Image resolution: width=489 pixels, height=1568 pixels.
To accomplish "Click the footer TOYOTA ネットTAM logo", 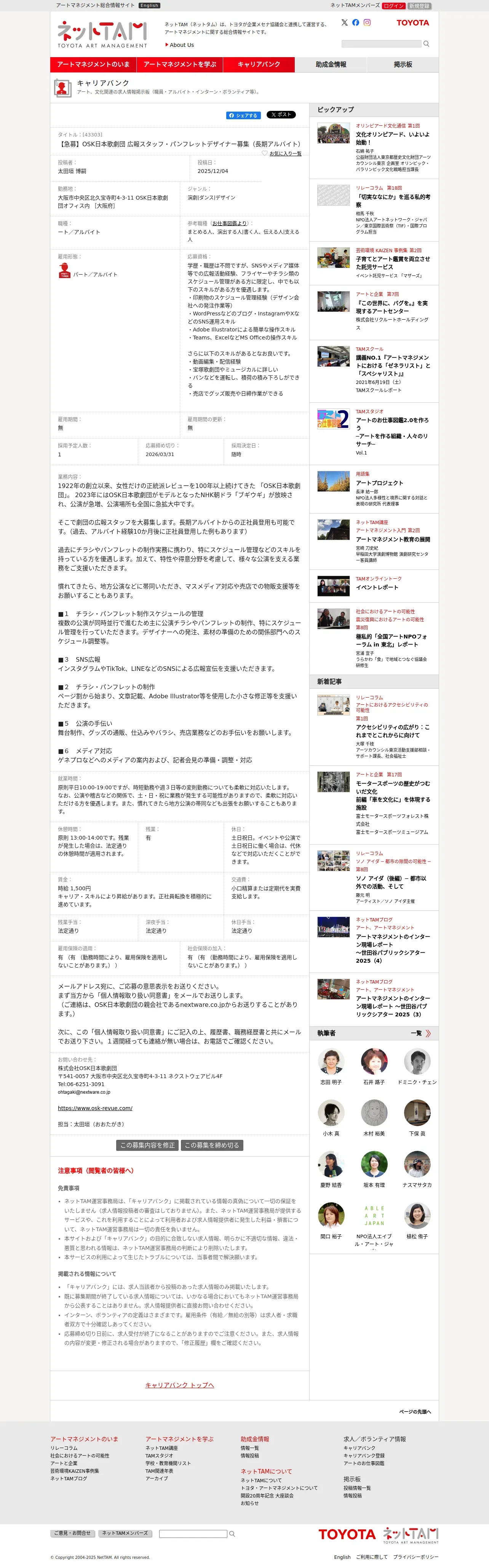I will pyautogui.click(x=378, y=1535).
